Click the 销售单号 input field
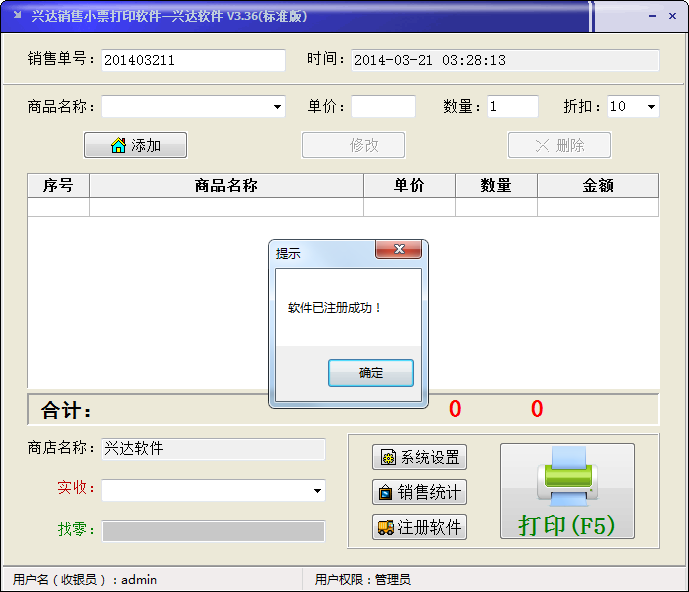 (x=193, y=60)
